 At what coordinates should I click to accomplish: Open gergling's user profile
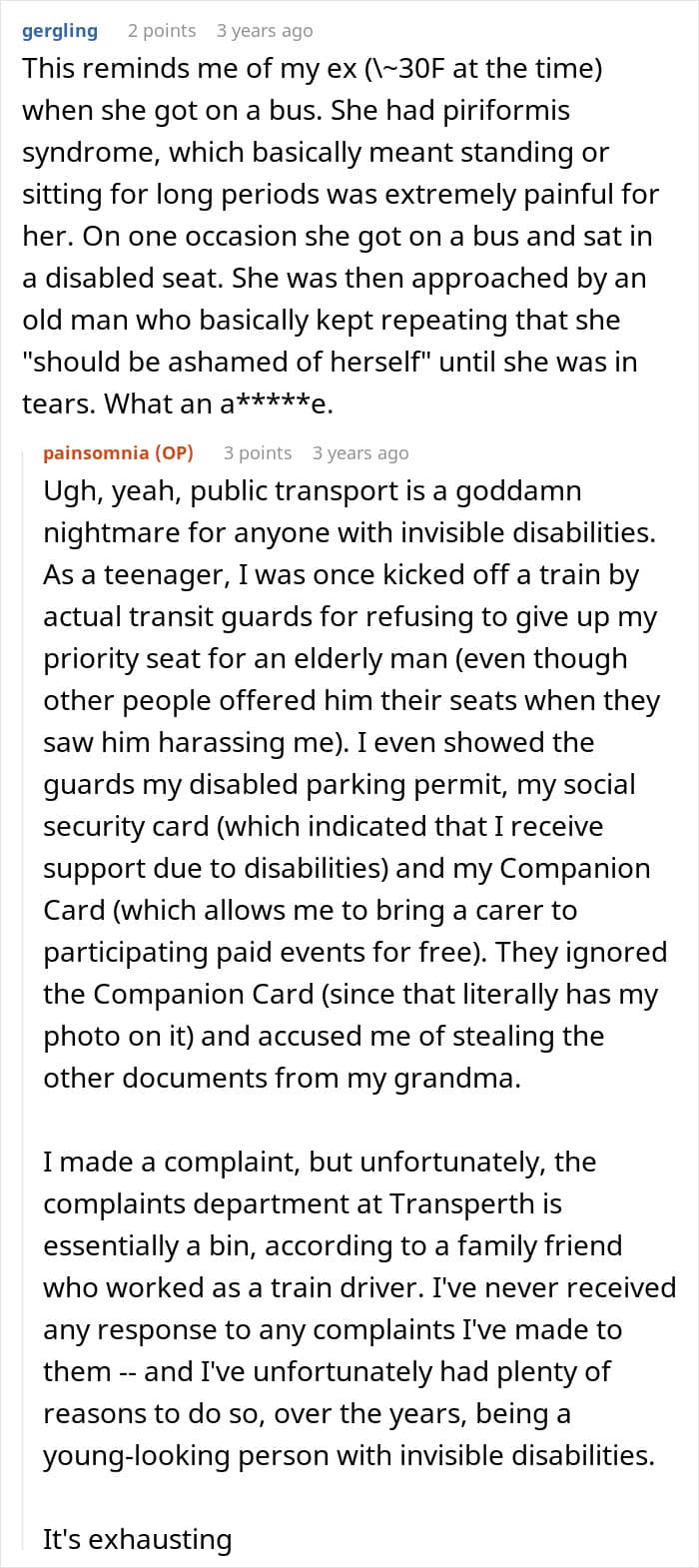coord(60,31)
